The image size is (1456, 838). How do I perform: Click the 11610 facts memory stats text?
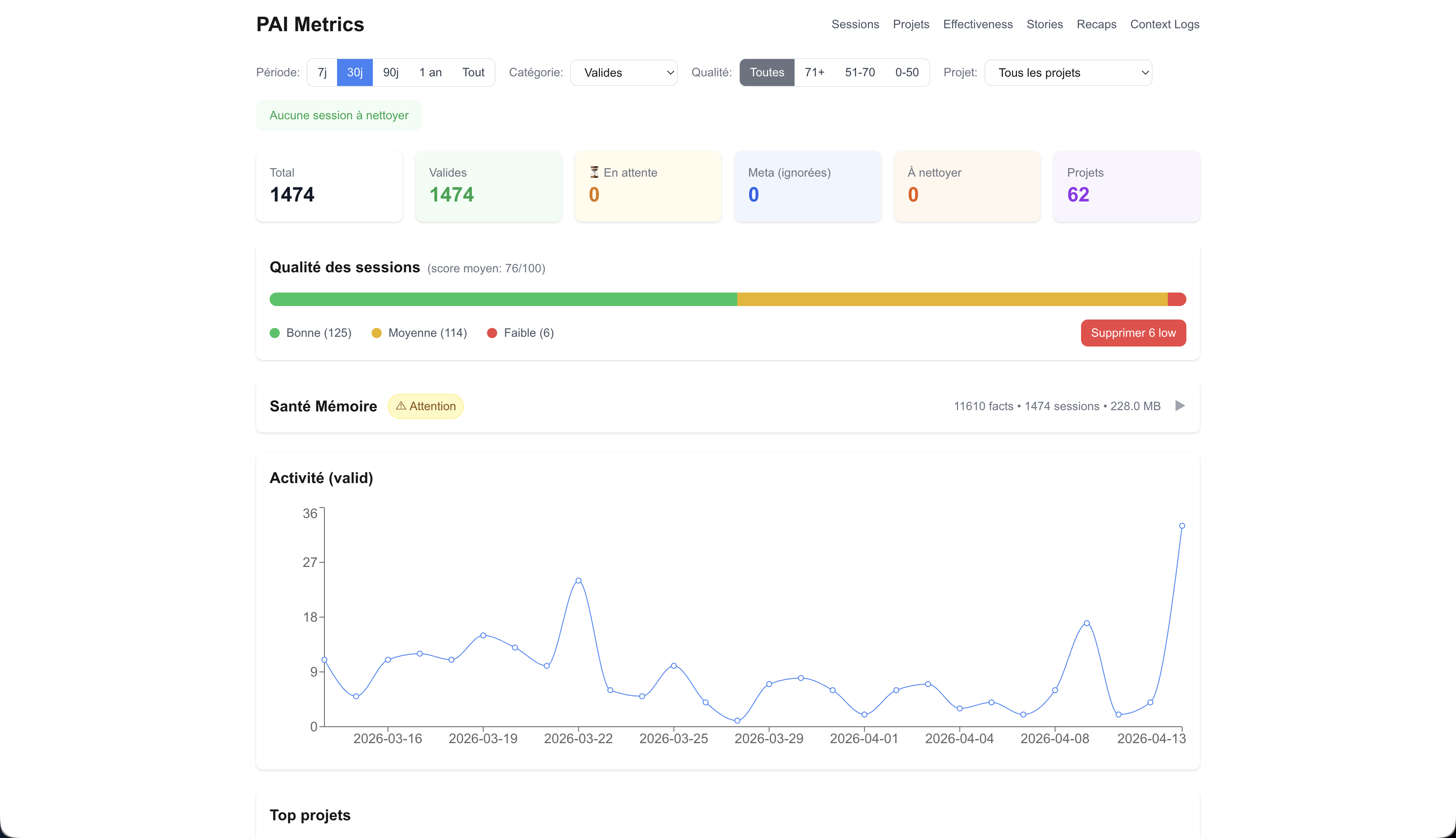click(x=1057, y=406)
